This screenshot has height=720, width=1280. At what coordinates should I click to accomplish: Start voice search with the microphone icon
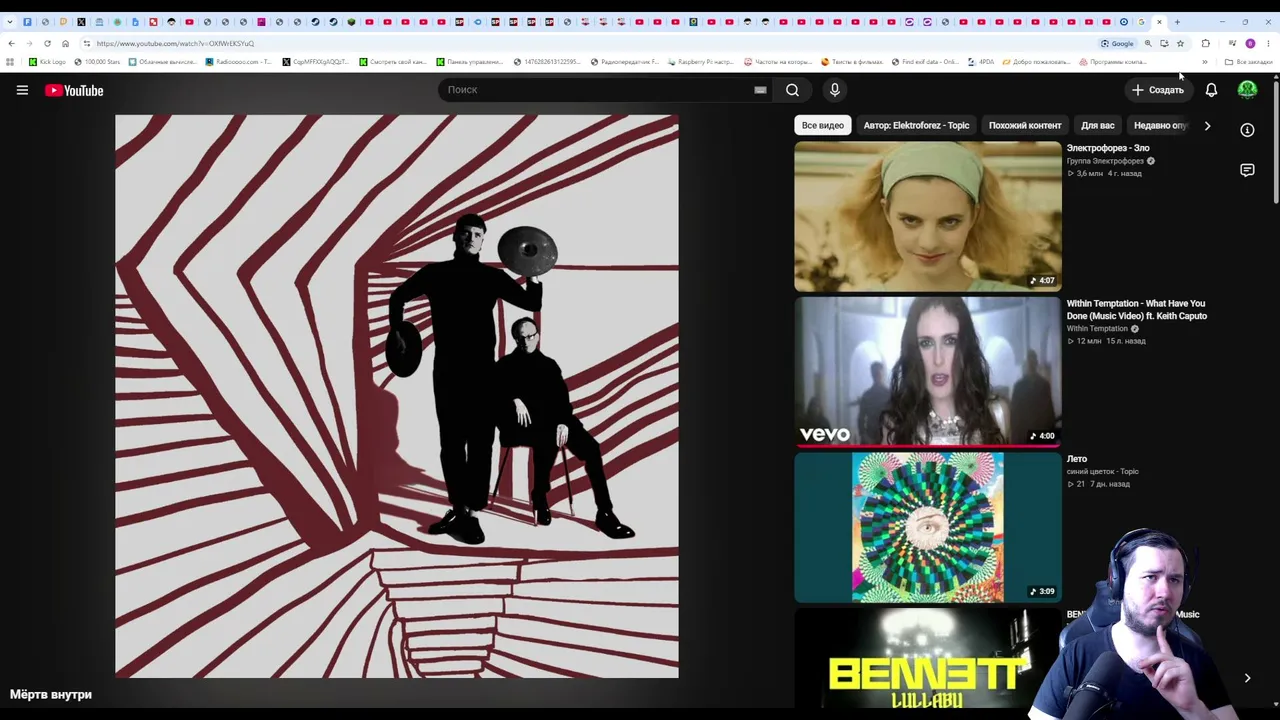[835, 90]
